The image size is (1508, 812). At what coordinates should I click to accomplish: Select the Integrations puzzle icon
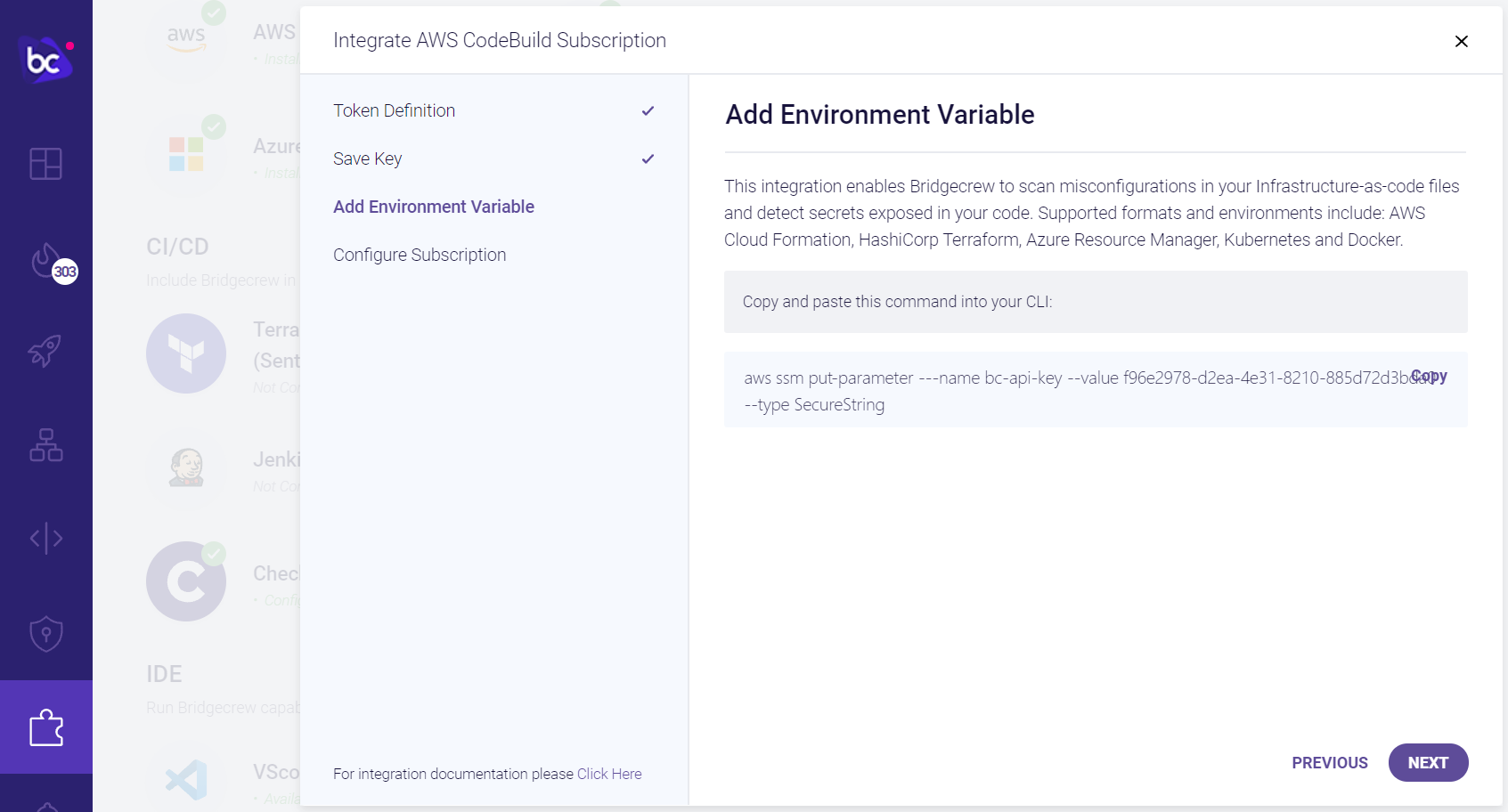[x=45, y=727]
